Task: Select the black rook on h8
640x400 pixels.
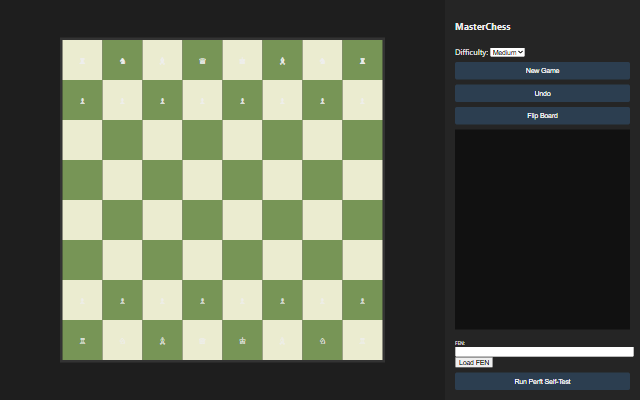Action: pyautogui.click(x=362, y=60)
